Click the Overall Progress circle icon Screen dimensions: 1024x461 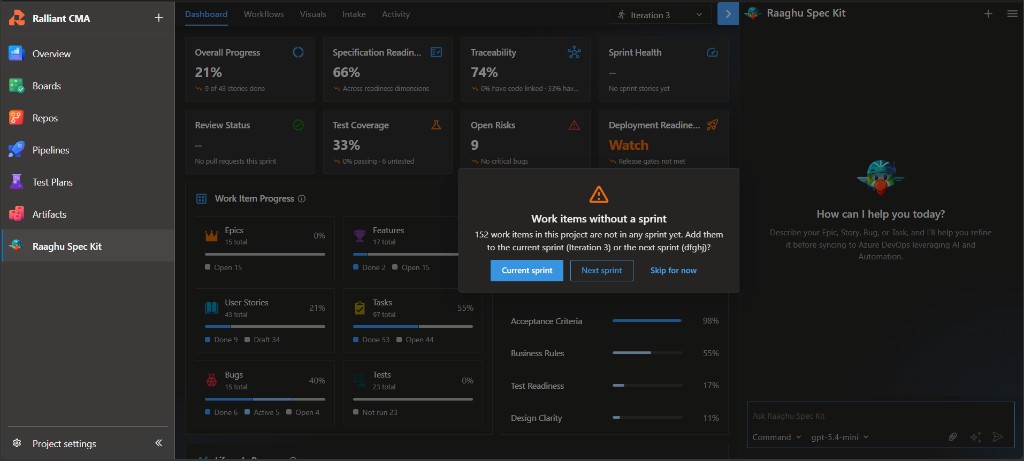pos(298,52)
